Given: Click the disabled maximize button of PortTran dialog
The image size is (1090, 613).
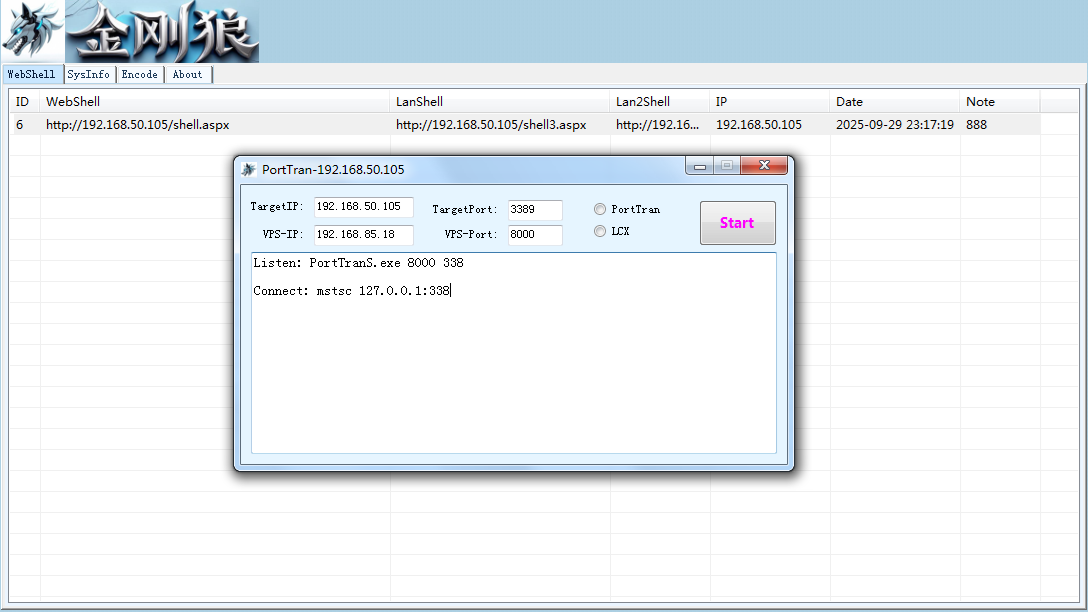Looking at the screenshot, I should point(726,165).
